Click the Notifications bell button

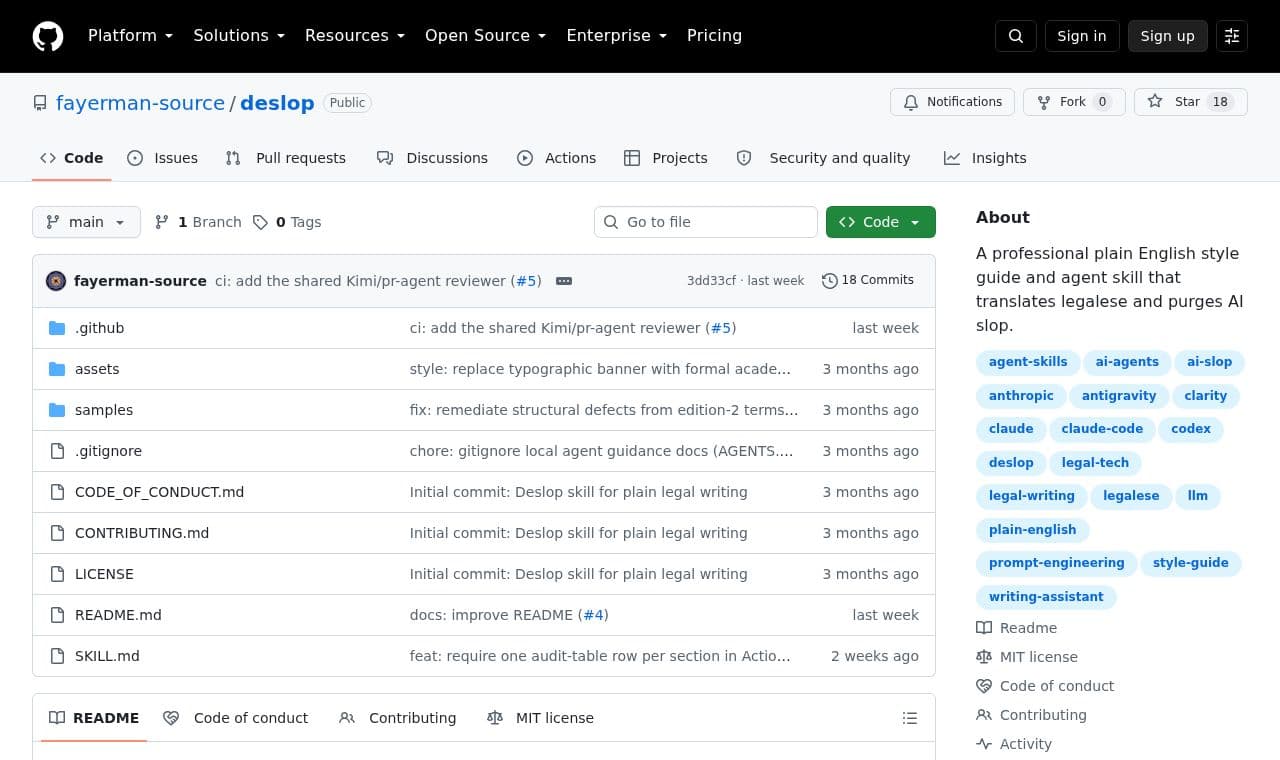952,102
